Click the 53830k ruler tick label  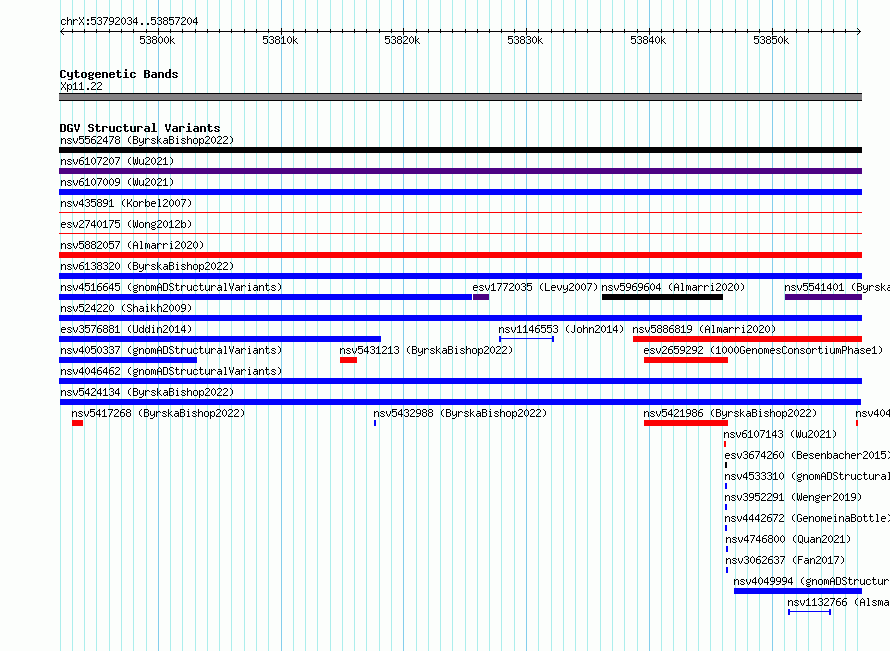526,40
